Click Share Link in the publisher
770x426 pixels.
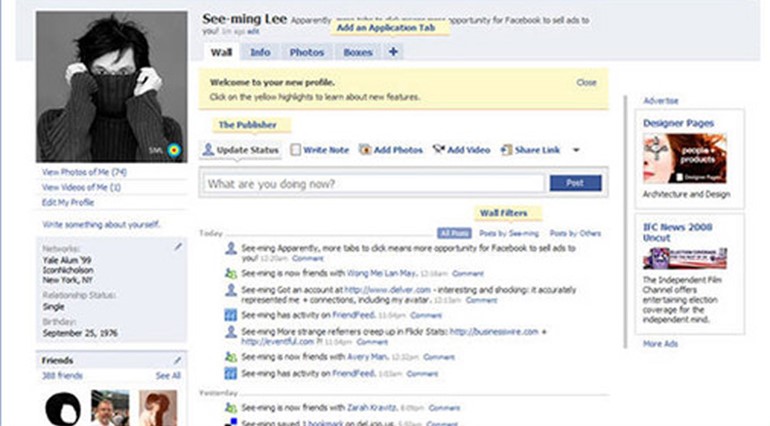(530, 150)
